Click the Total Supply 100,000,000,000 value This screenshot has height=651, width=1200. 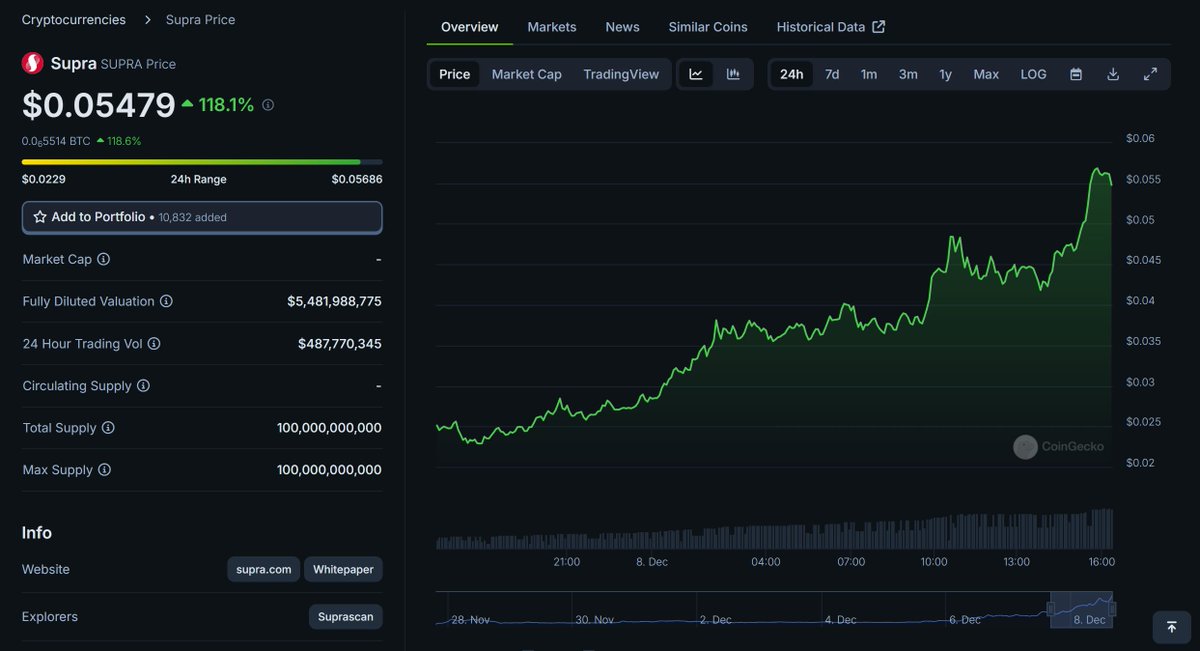point(329,427)
